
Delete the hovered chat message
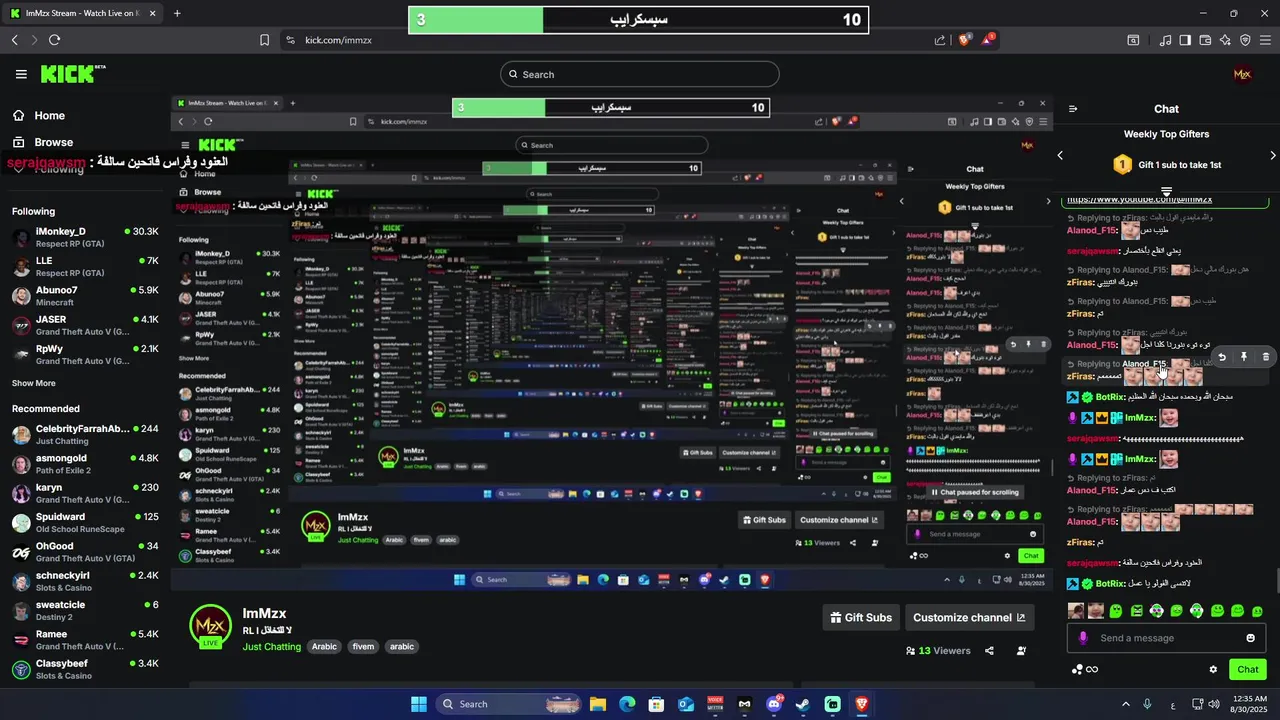tap(1266, 357)
